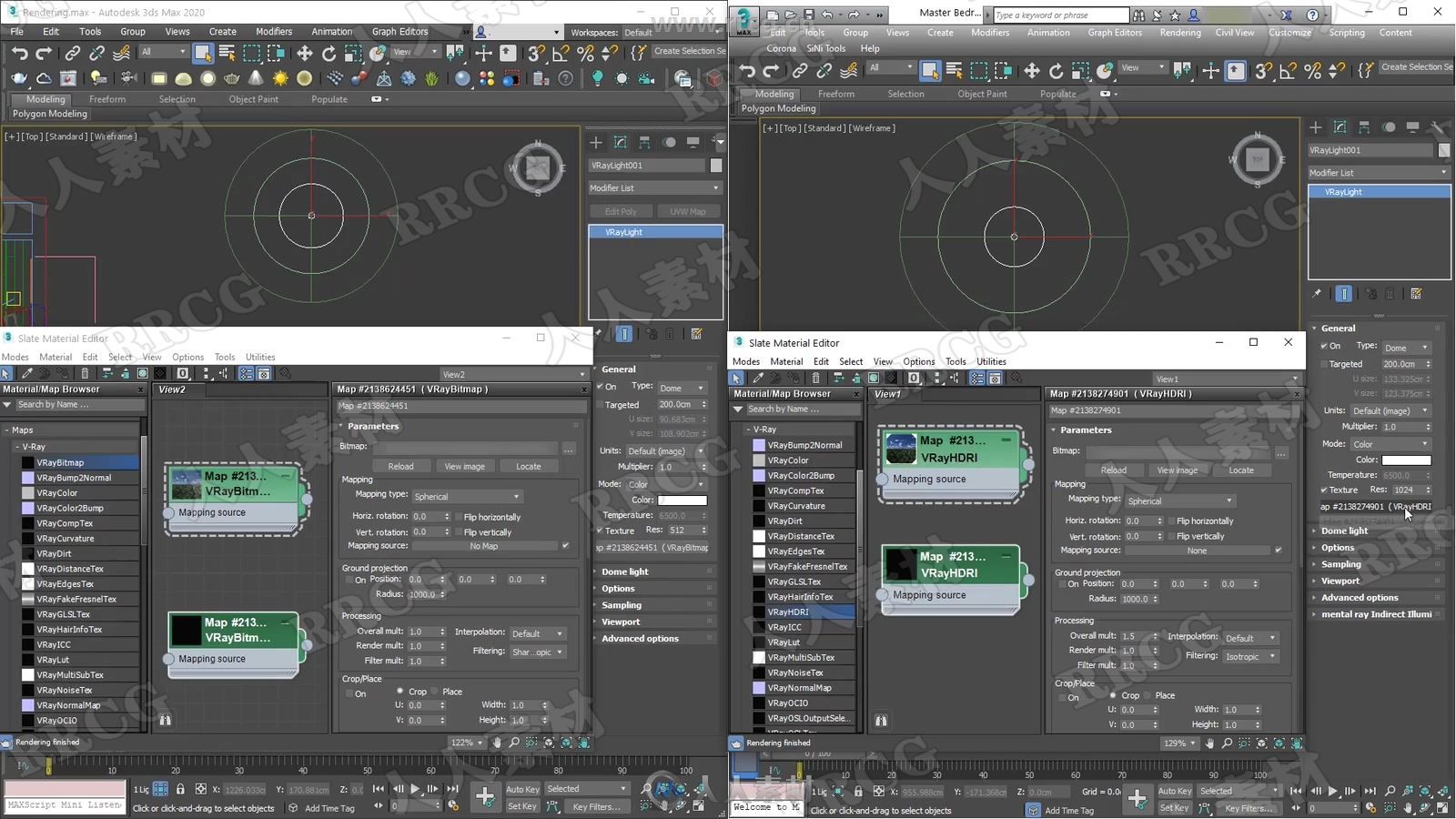Open the Modify panel tab in left command panel
Screen dimensions: 1456x819
pyautogui.click(x=621, y=142)
